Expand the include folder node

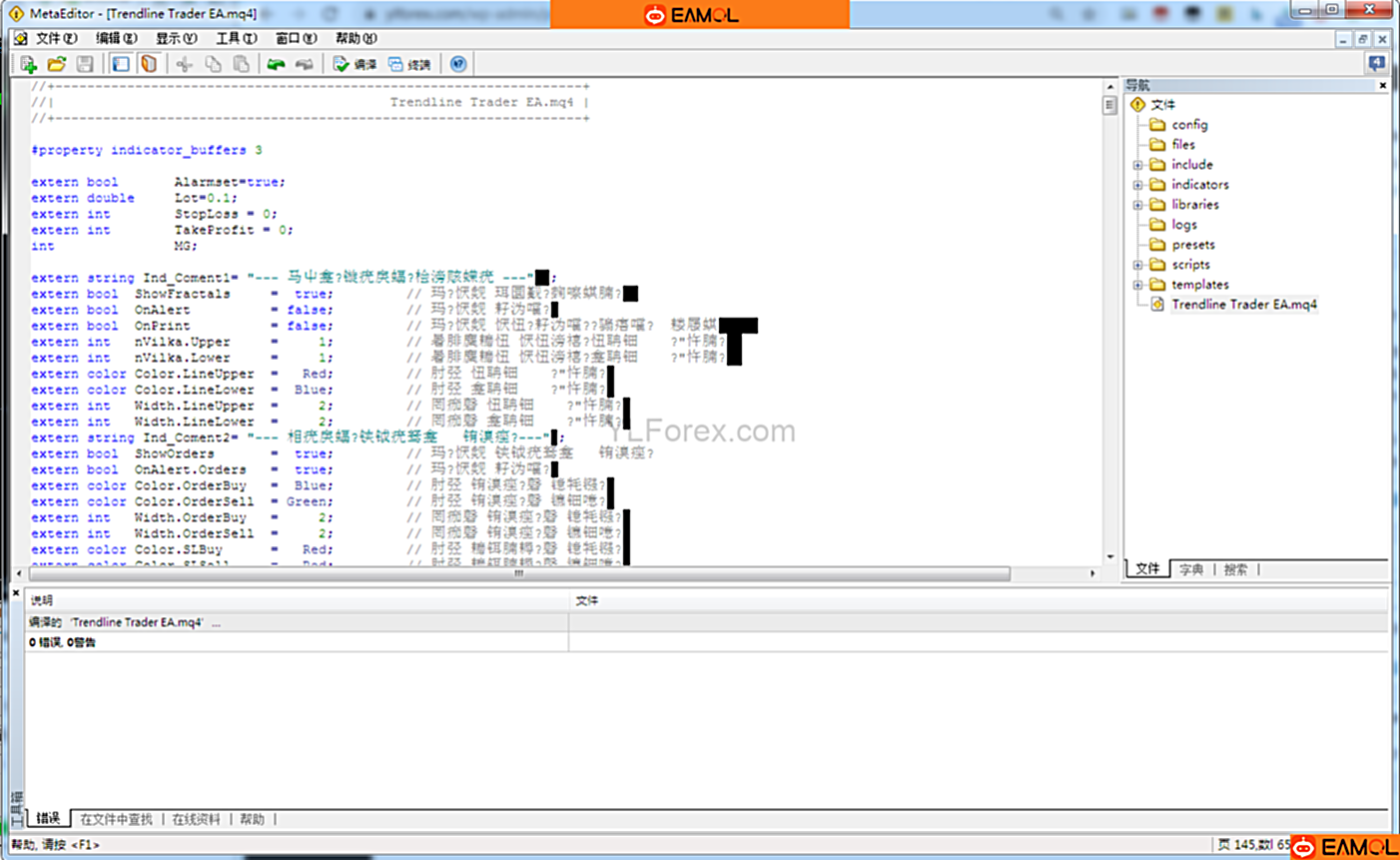click(1137, 165)
